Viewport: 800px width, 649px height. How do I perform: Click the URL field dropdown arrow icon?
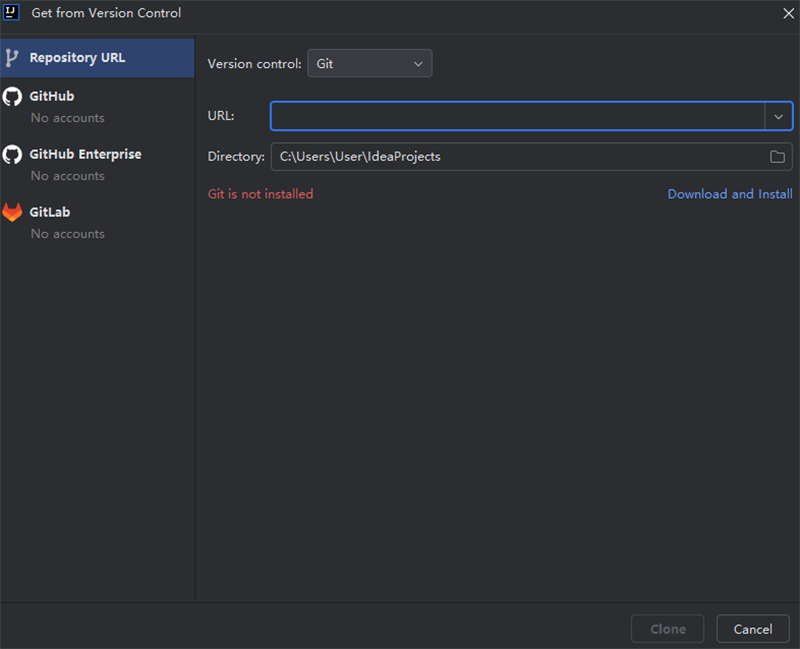(x=778, y=116)
